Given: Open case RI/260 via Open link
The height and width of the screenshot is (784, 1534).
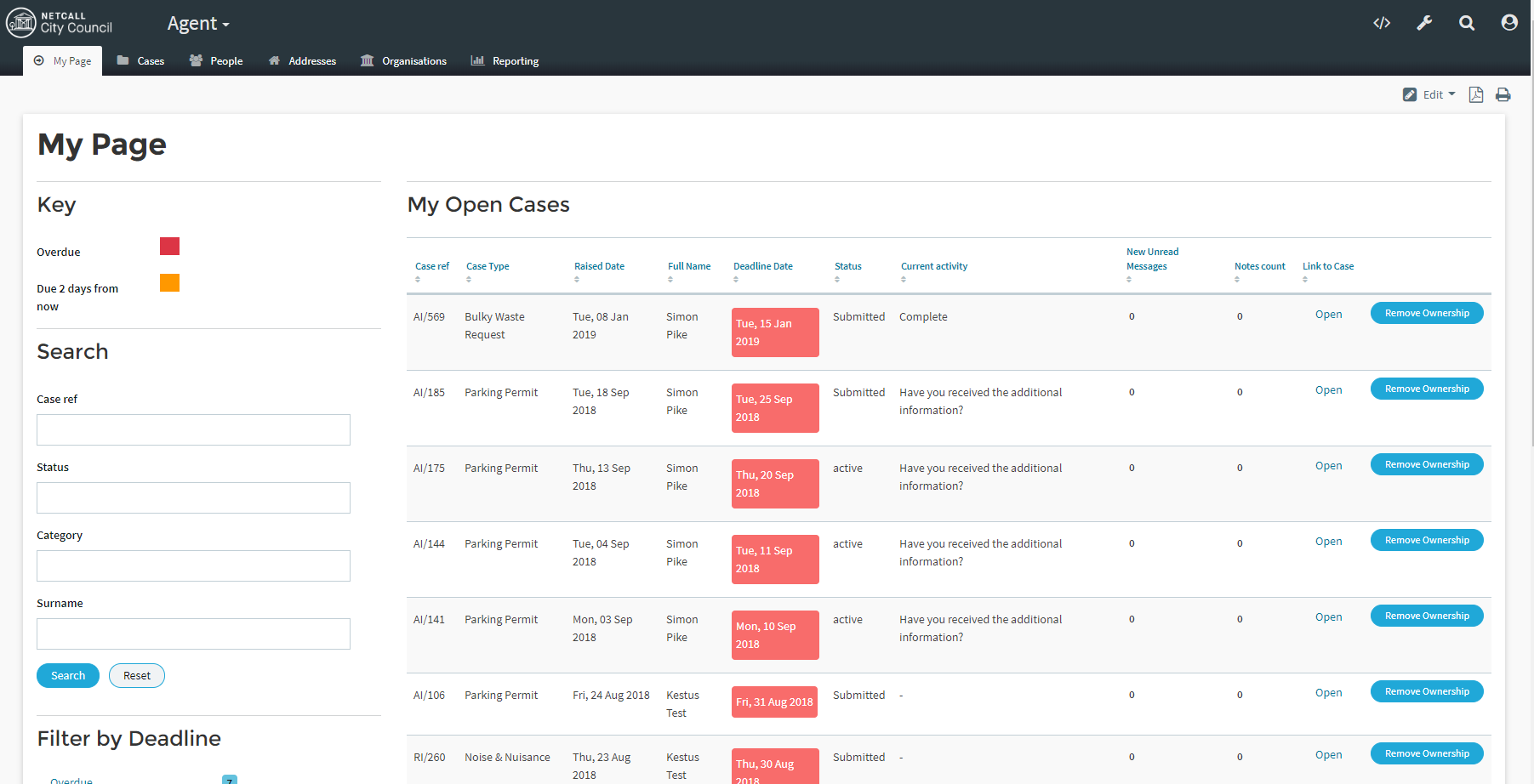Looking at the screenshot, I should coord(1328,755).
